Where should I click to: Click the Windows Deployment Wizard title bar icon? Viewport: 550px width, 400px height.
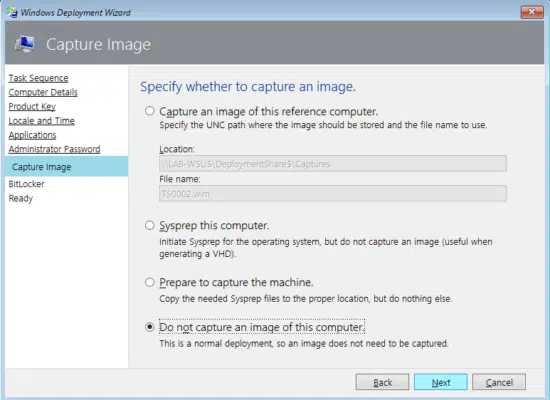[x=12, y=12]
